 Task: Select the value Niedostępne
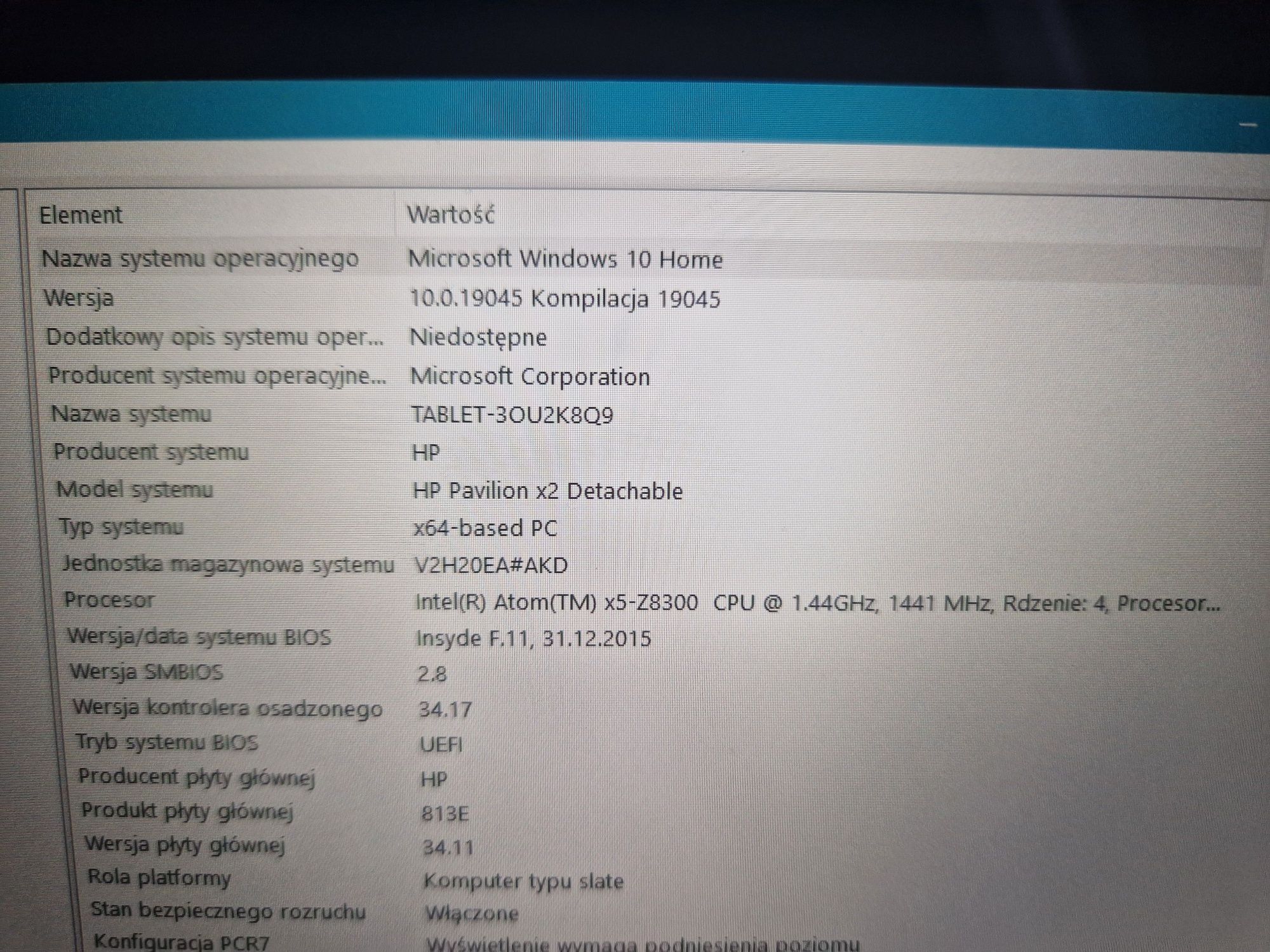[x=478, y=337]
